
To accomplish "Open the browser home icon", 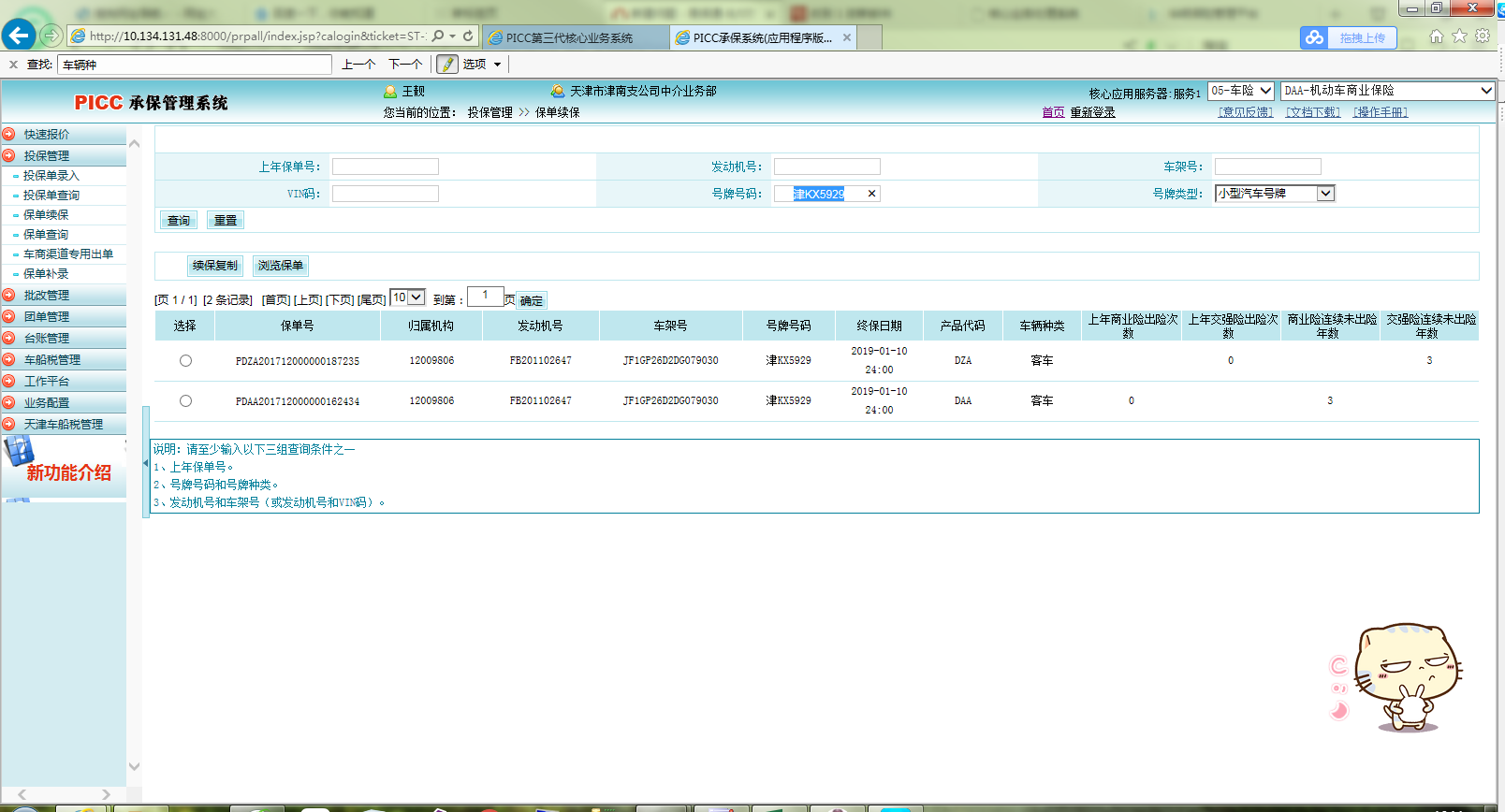I will pyautogui.click(x=1437, y=36).
